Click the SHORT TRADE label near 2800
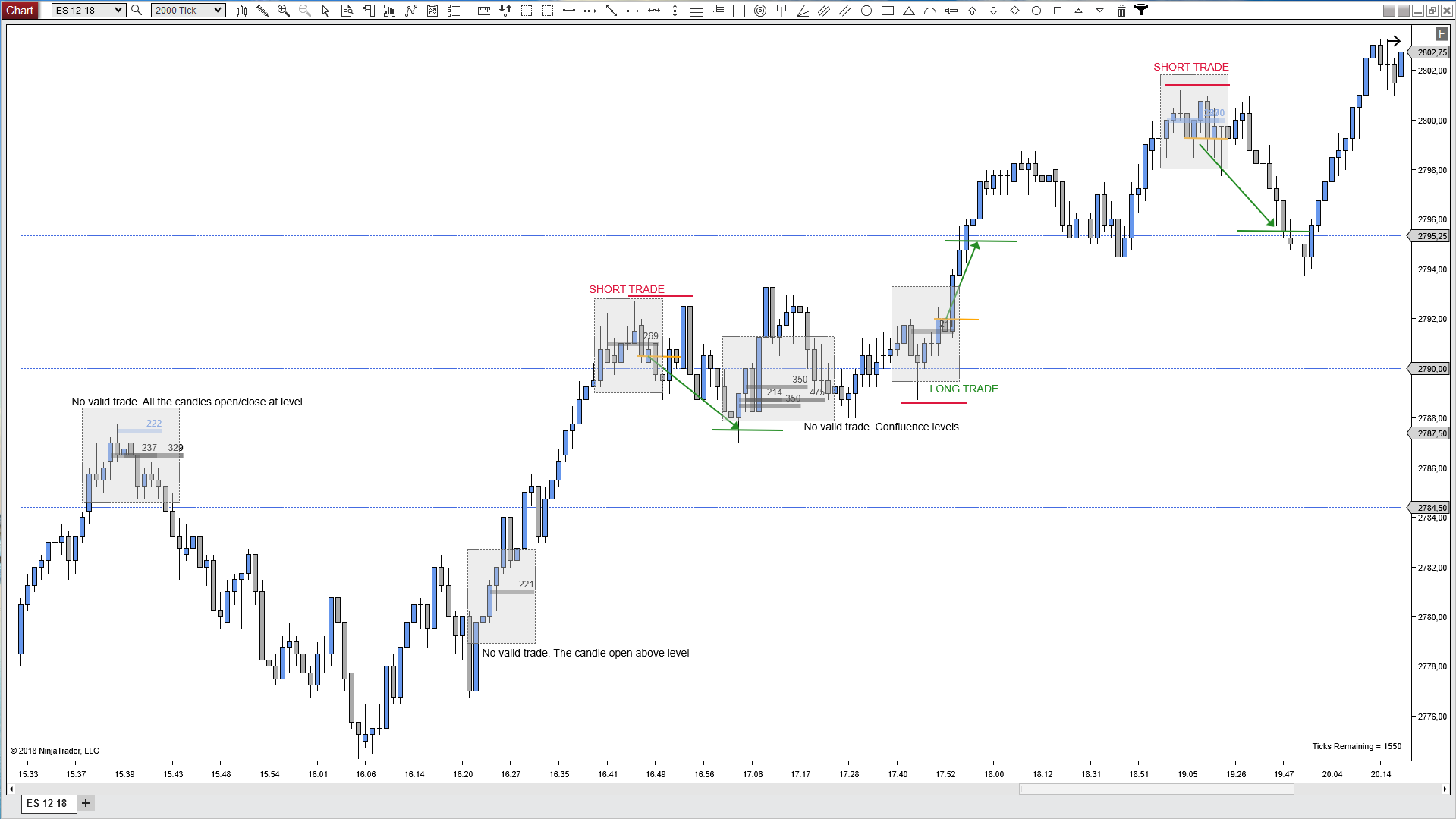1456x819 pixels. coord(1190,67)
